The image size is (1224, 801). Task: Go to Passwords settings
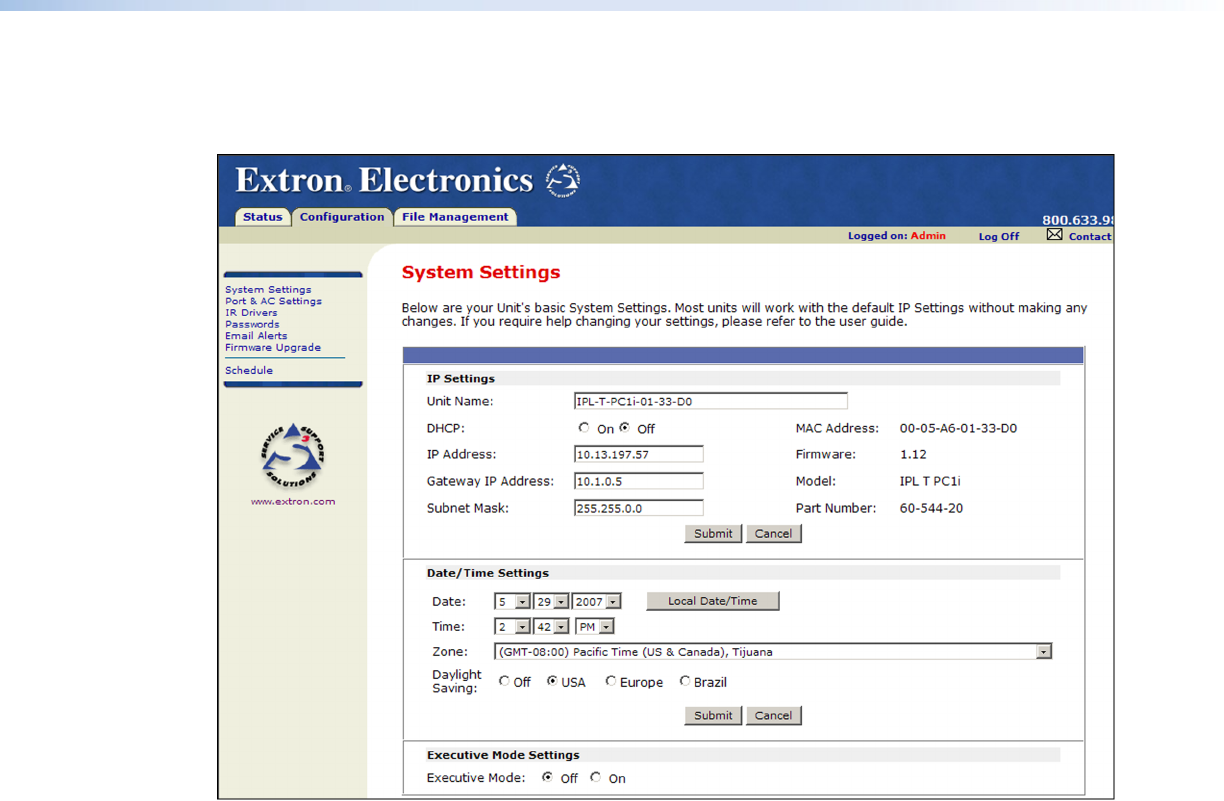click(252, 324)
